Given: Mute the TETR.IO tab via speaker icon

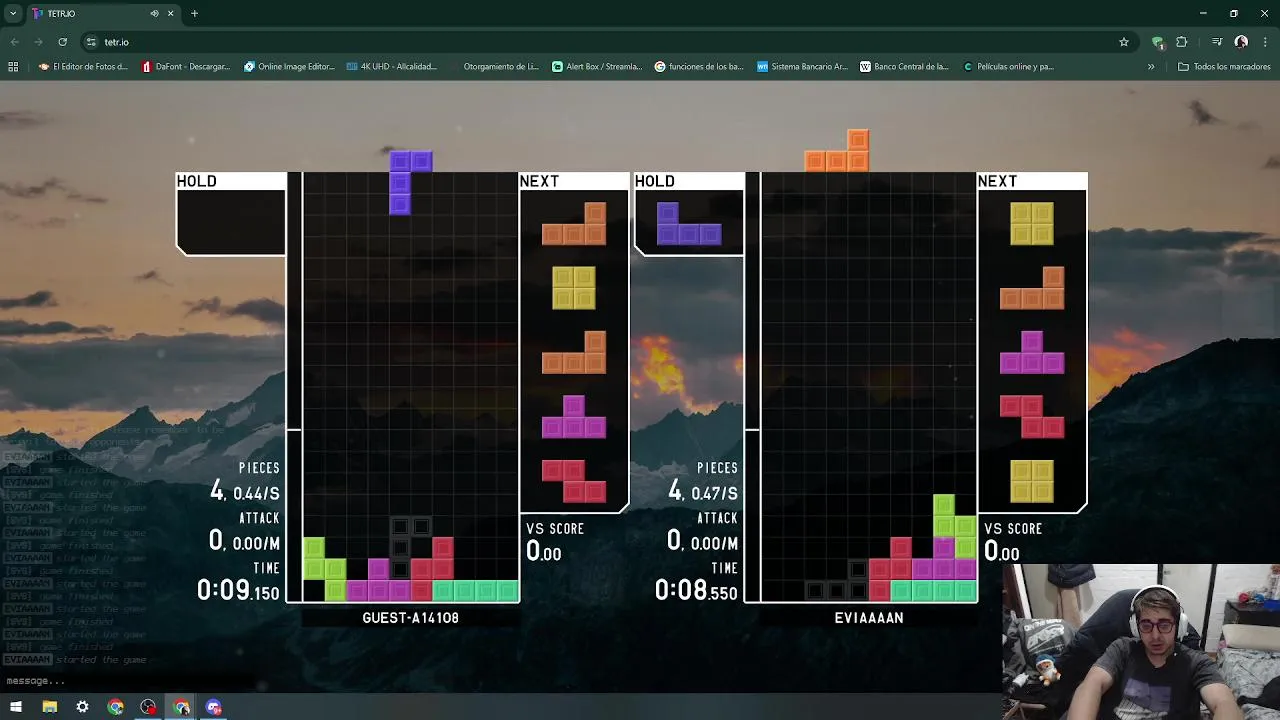Looking at the screenshot, I should coord(154,13).
